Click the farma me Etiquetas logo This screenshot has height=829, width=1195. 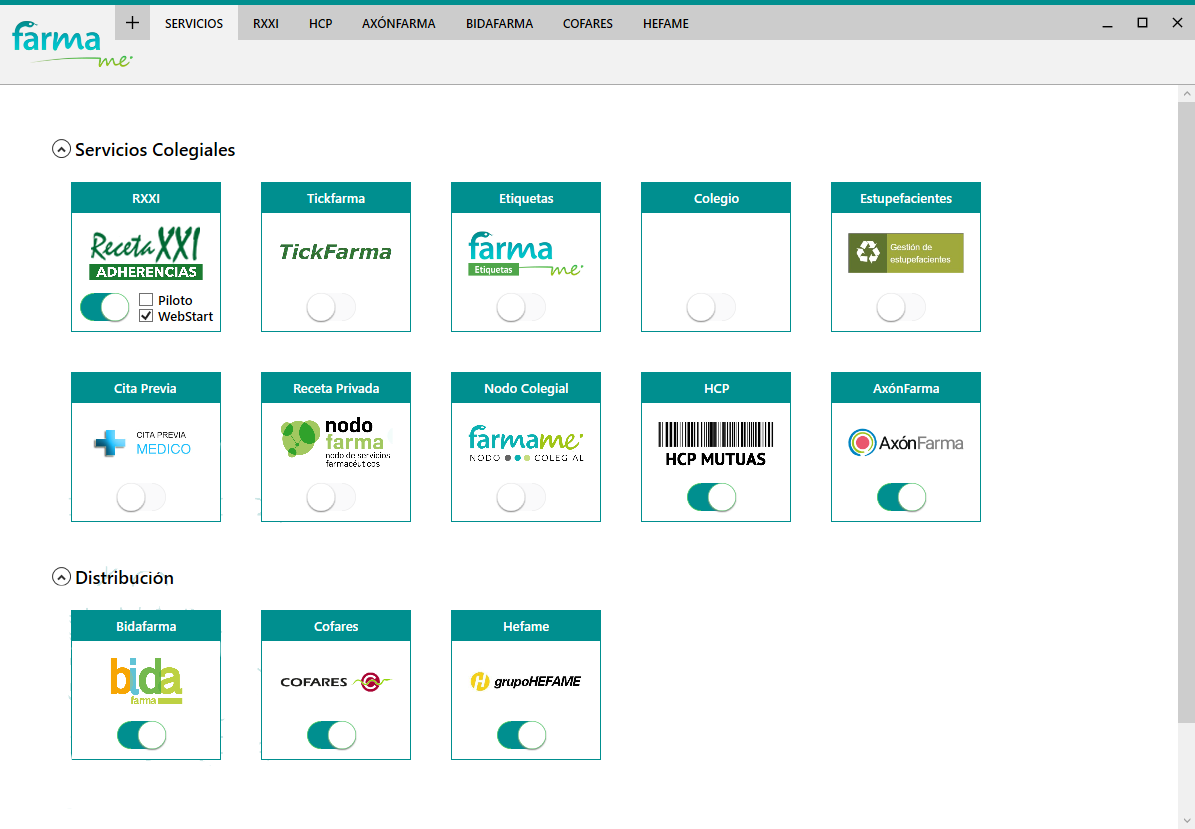pos(525,254)
